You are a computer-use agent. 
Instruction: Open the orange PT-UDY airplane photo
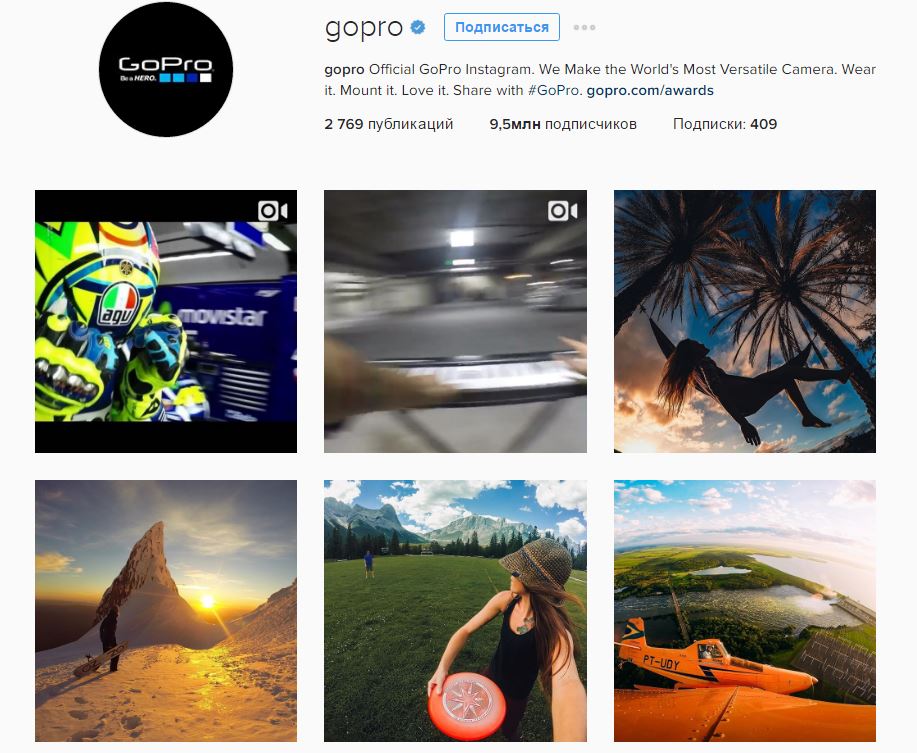point(744,611)
